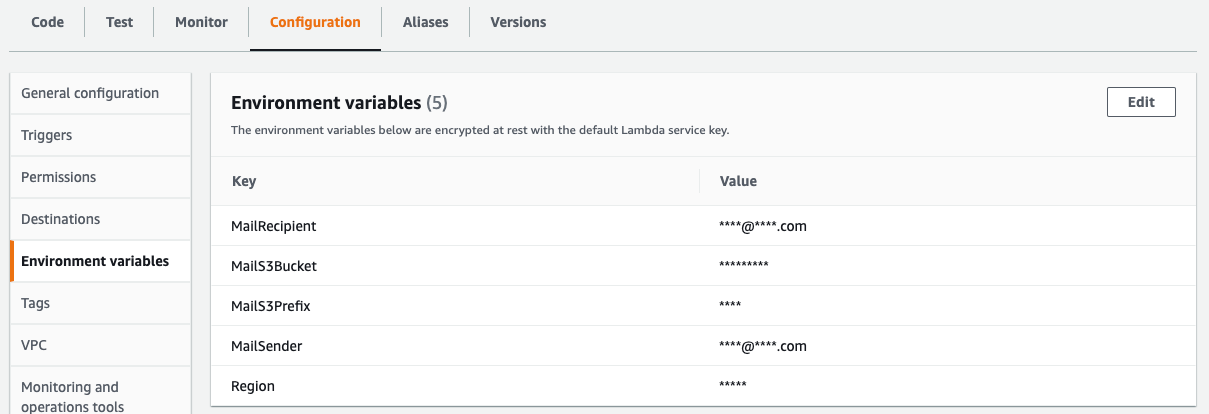The width and height of the screenshot is (1209, 414).
Task: Select the Configuration tab
Action: click(x=315, y=22)
